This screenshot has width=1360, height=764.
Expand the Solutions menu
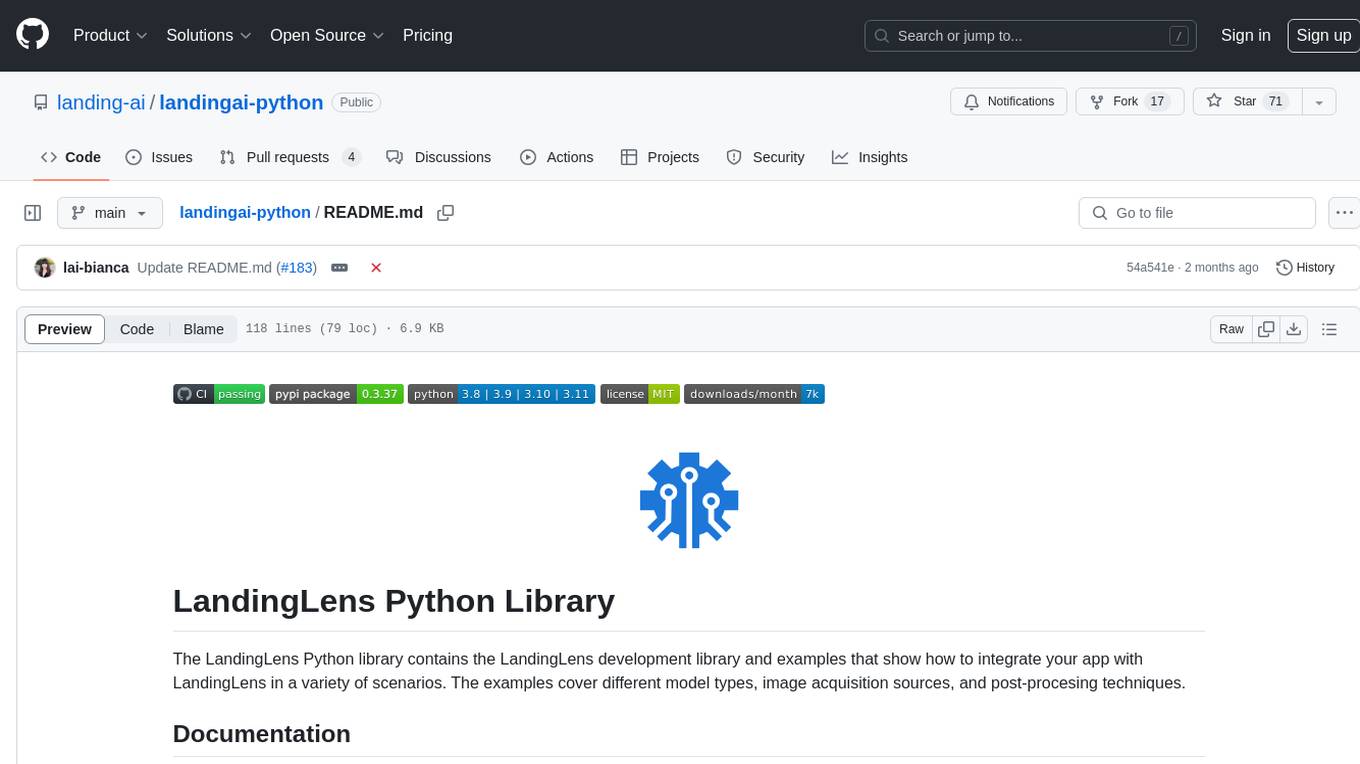(x=208, y=35)
